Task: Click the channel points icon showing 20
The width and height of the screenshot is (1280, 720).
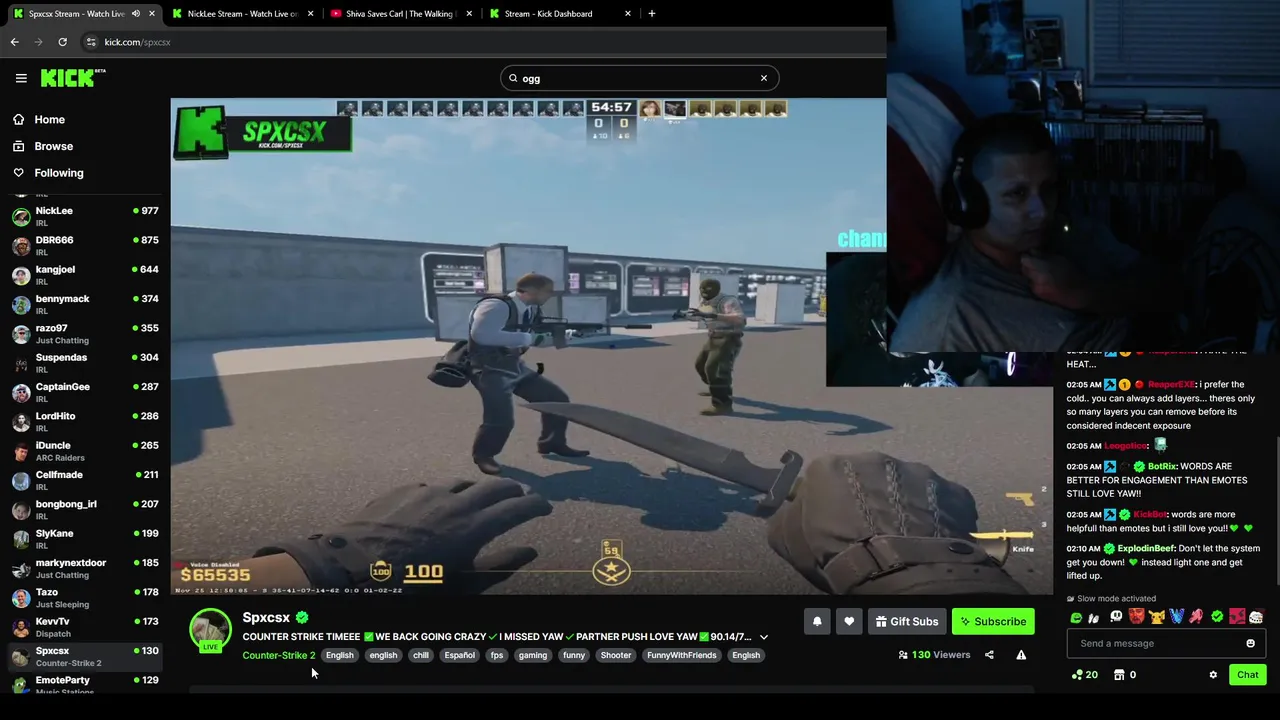Action: [x=1084, y=675]
